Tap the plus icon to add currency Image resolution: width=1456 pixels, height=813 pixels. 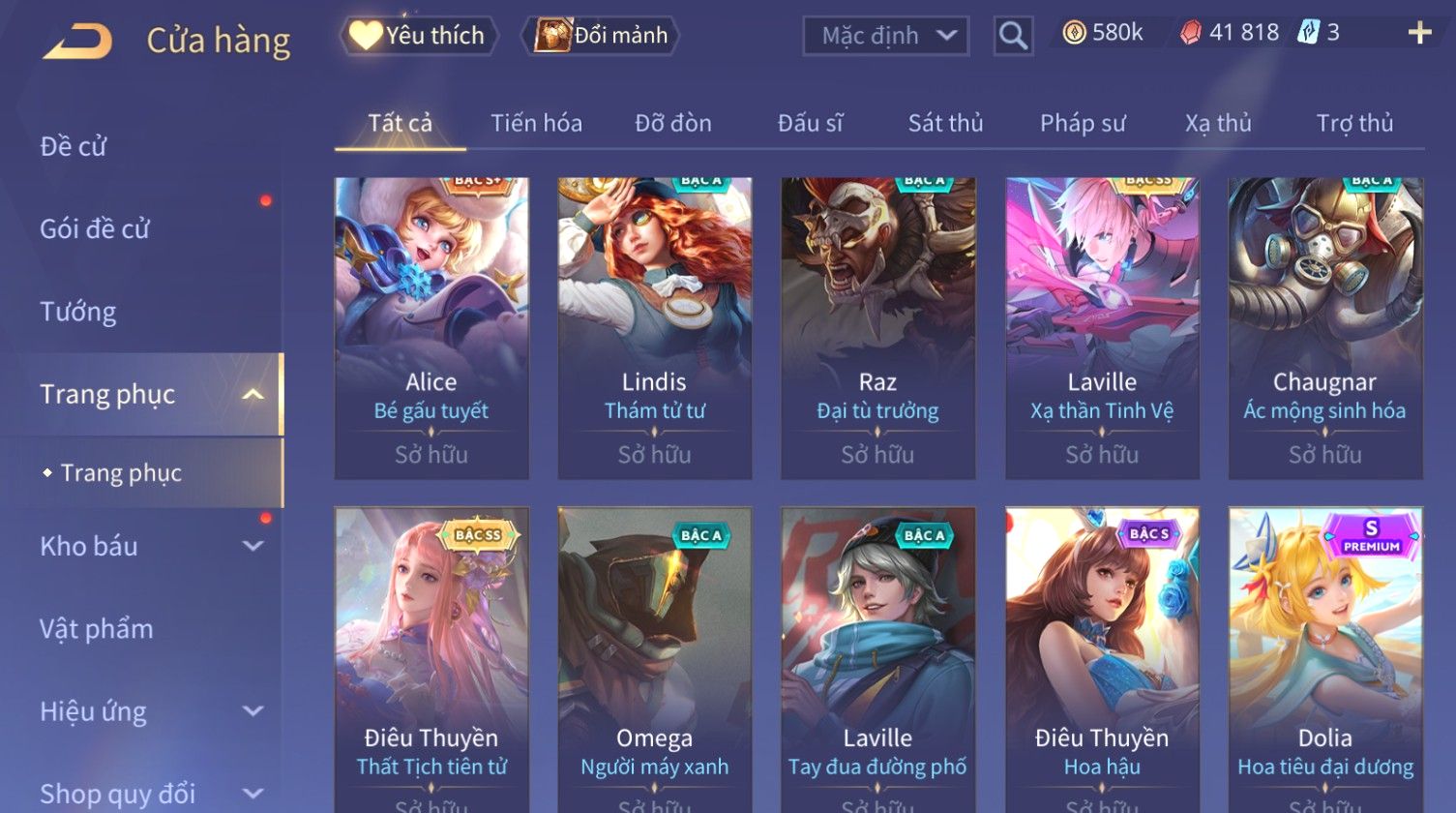(x=1419, y=33)
